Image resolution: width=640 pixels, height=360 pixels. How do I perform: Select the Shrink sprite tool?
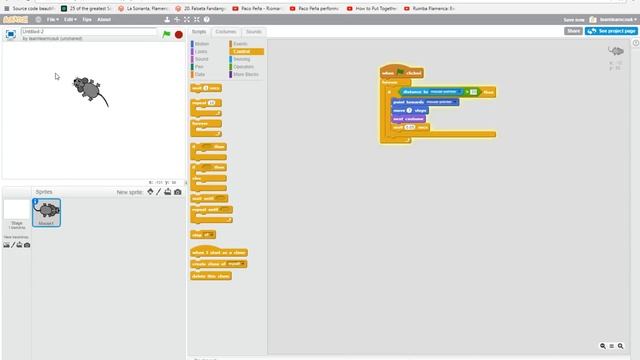(x=197, y=19)
